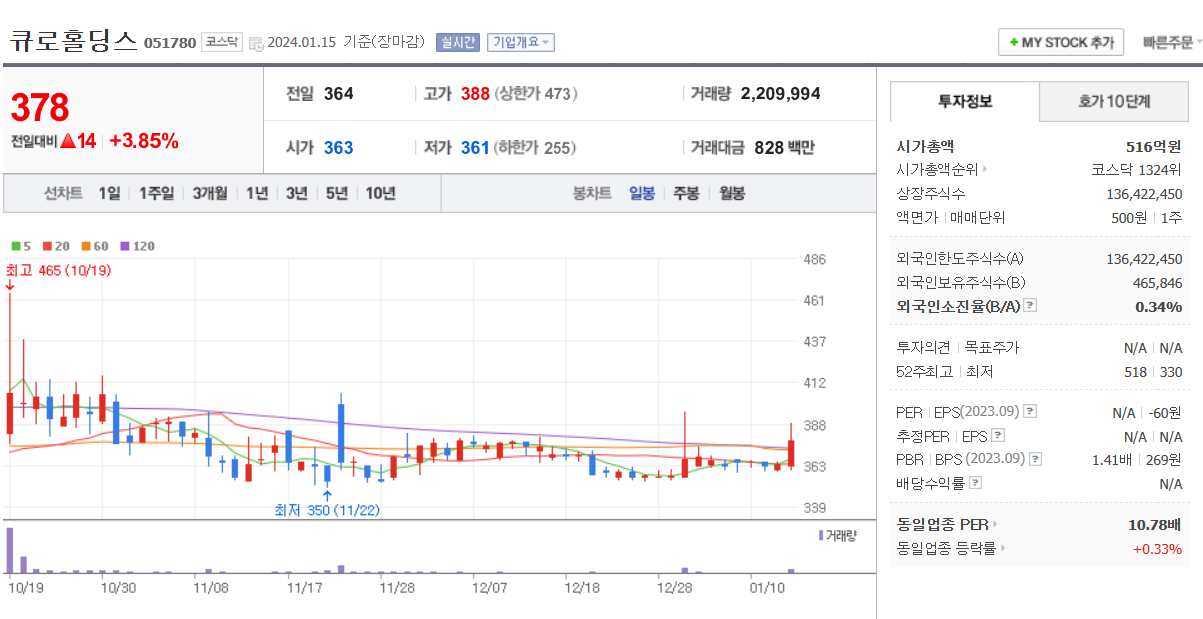
Task: Click the 액면가 value 500원 | 1주
Action: (1145, 218)
